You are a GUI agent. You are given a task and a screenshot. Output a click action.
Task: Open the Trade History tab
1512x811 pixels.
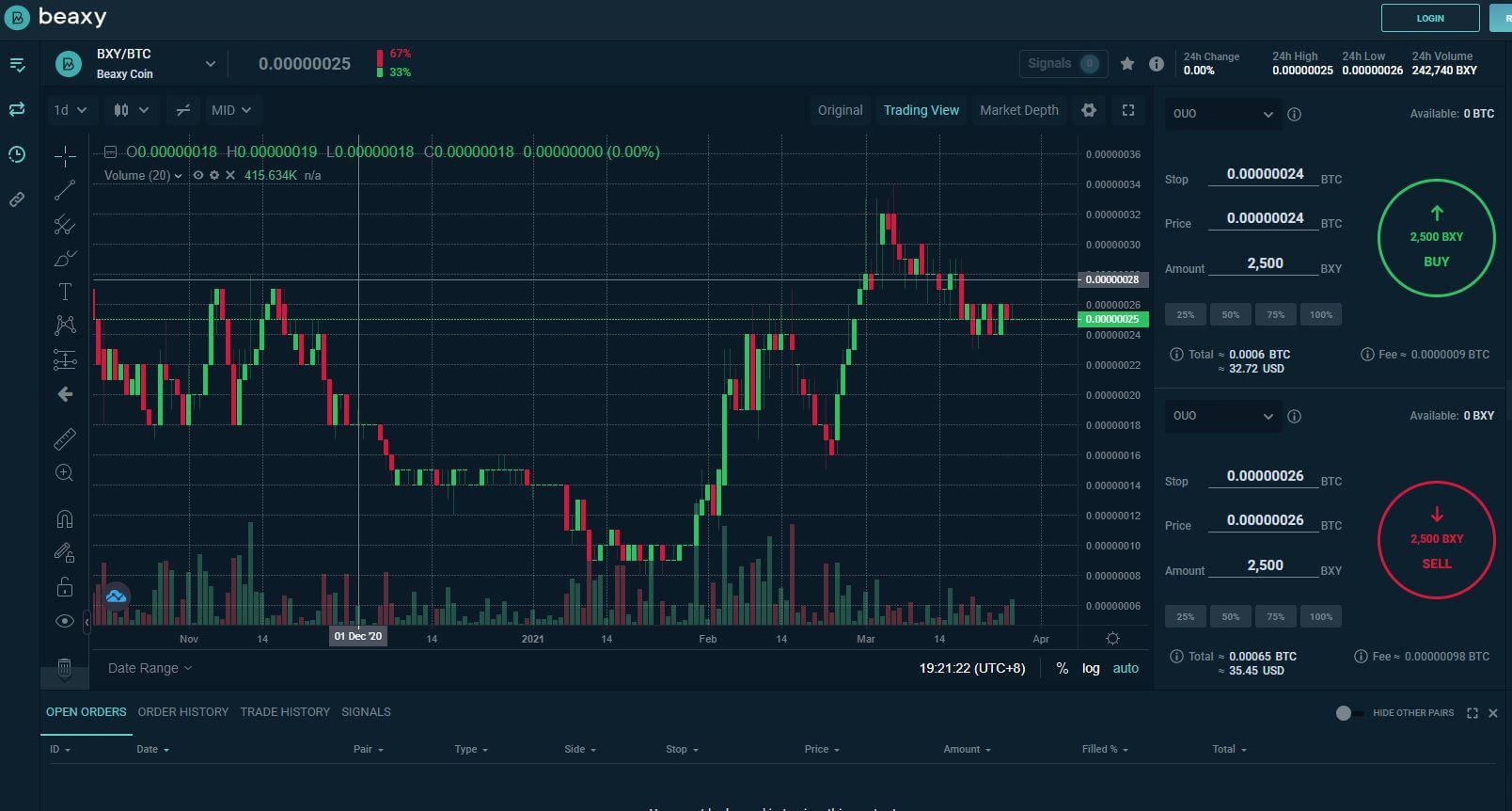(285, 712)
